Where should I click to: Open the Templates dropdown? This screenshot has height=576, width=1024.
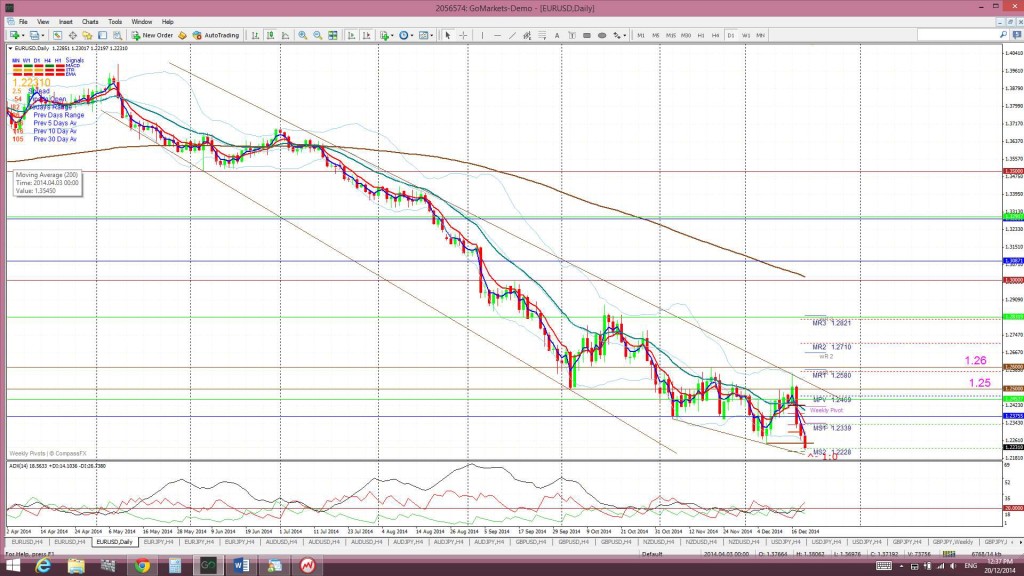pyautogui.click(x=426, y=35)
